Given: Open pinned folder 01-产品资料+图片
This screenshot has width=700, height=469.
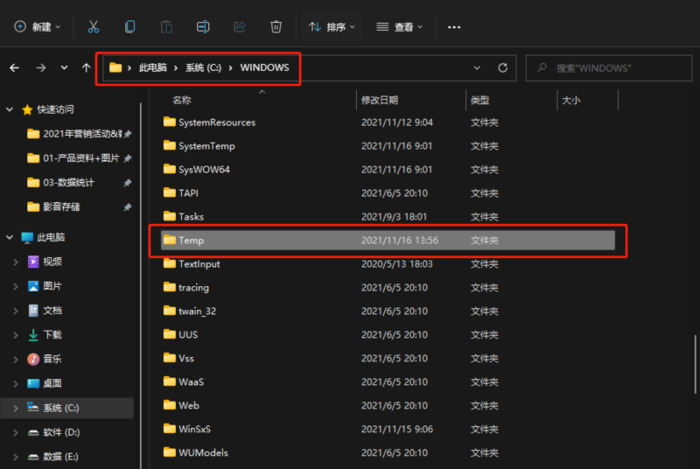Looking at the screenshot, I should click(79, 158).
